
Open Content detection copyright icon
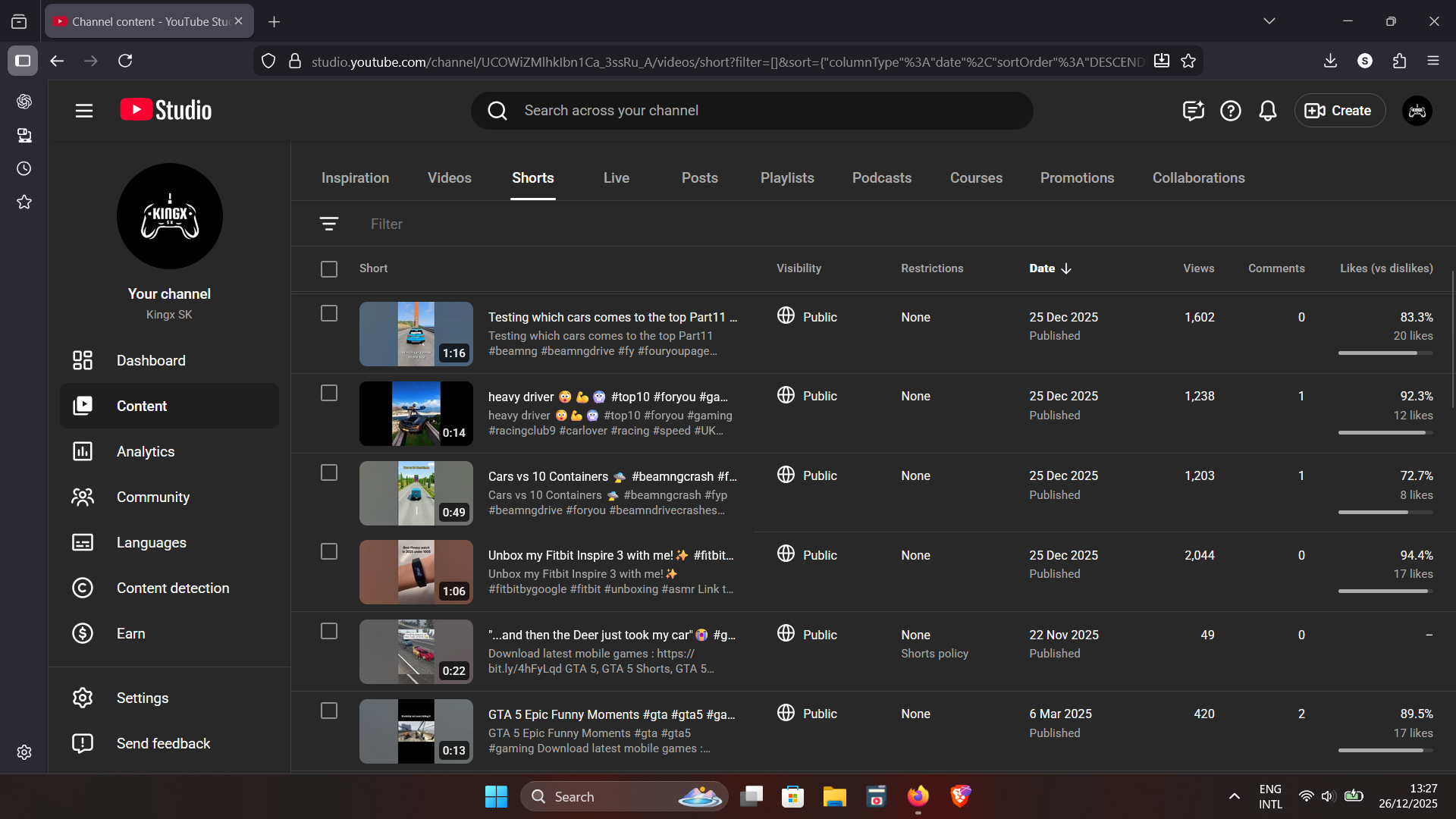[x=83, y=588]
